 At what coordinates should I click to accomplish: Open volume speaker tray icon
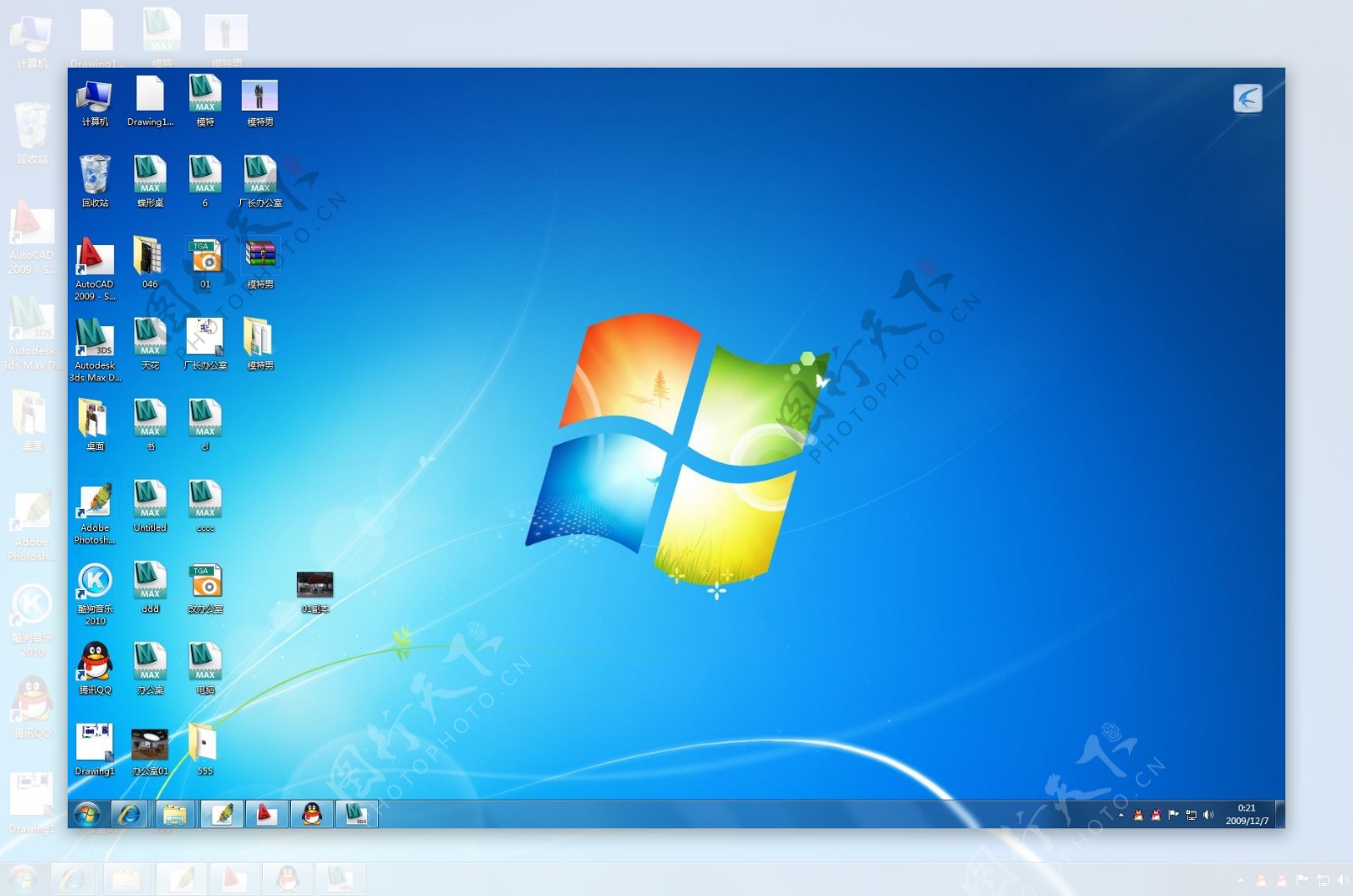[1208, 815]
